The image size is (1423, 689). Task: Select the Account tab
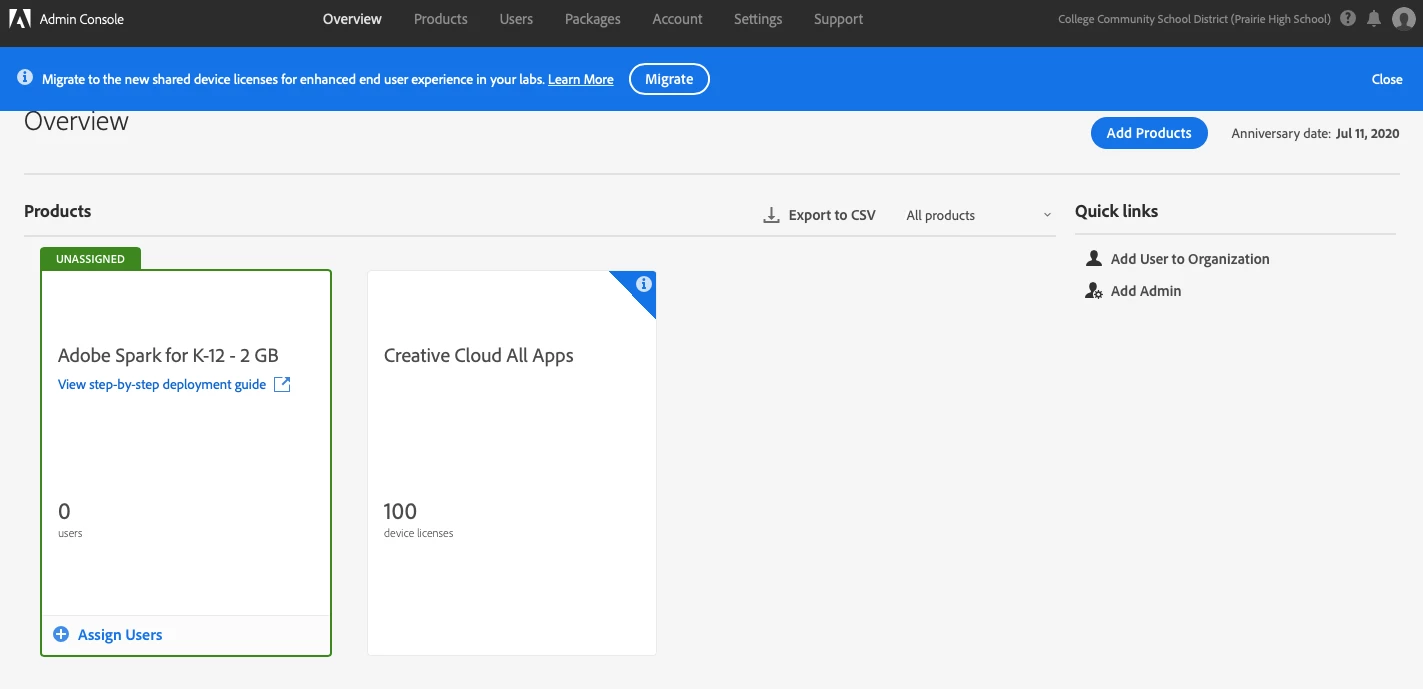(x=677, y=19)
